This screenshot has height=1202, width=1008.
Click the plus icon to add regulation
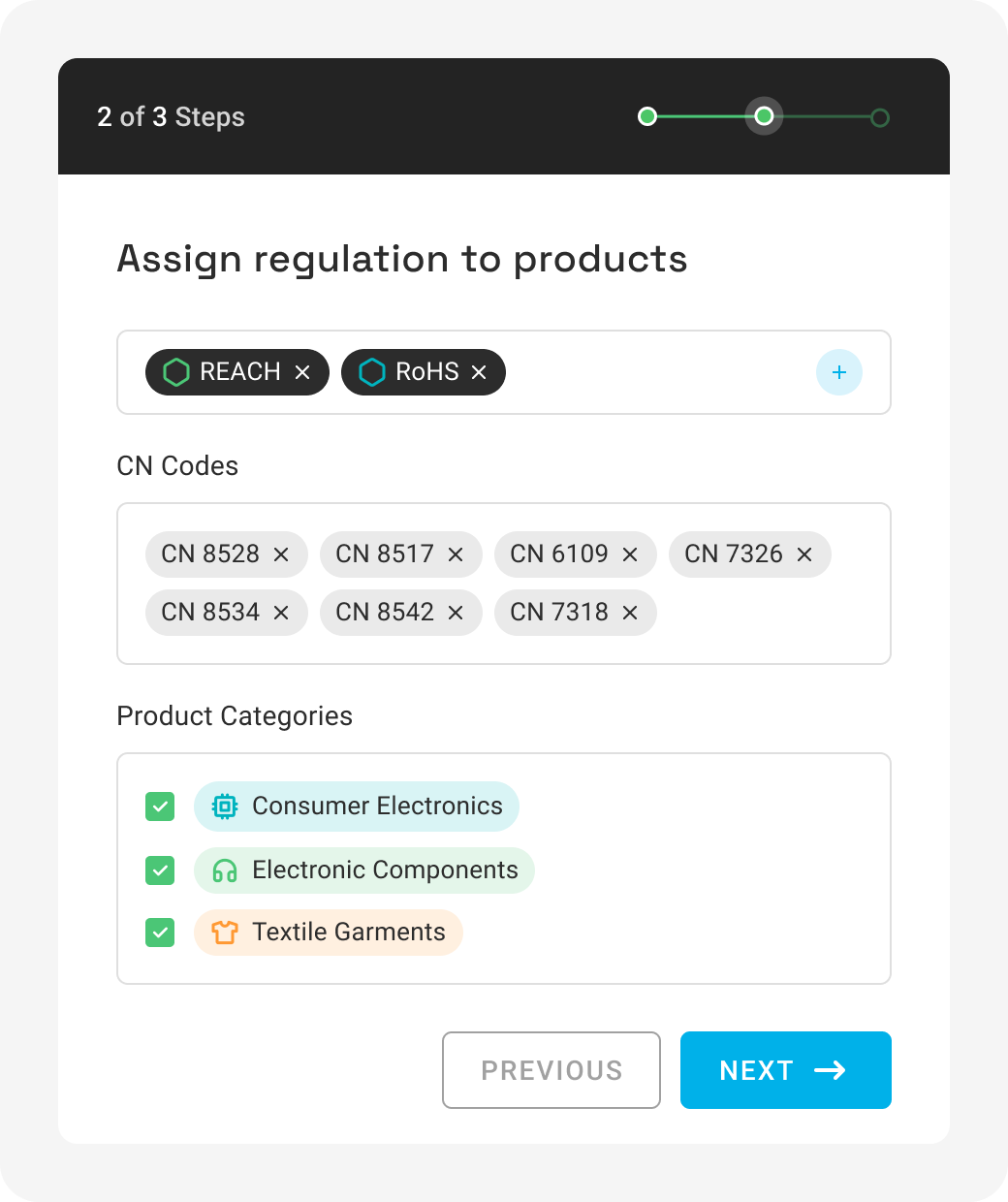coord(839,372)
